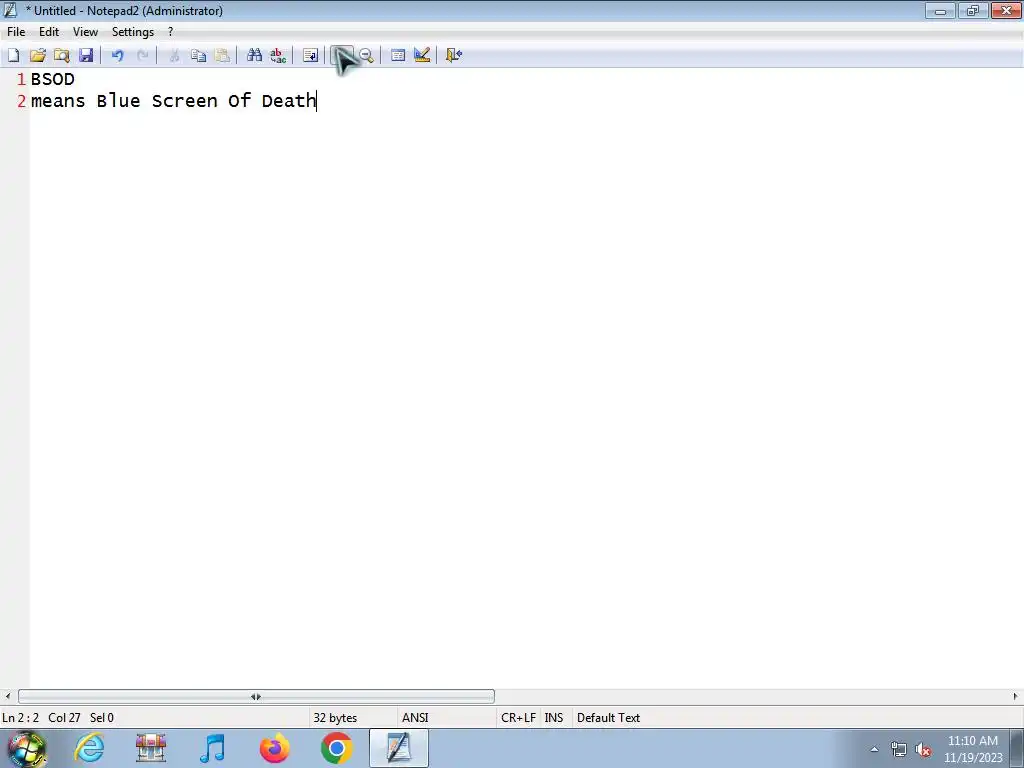Paste from clipboard toolbar icon
Image resolution: width=1024 pixels, height=768 pixels.
[222, 56]
